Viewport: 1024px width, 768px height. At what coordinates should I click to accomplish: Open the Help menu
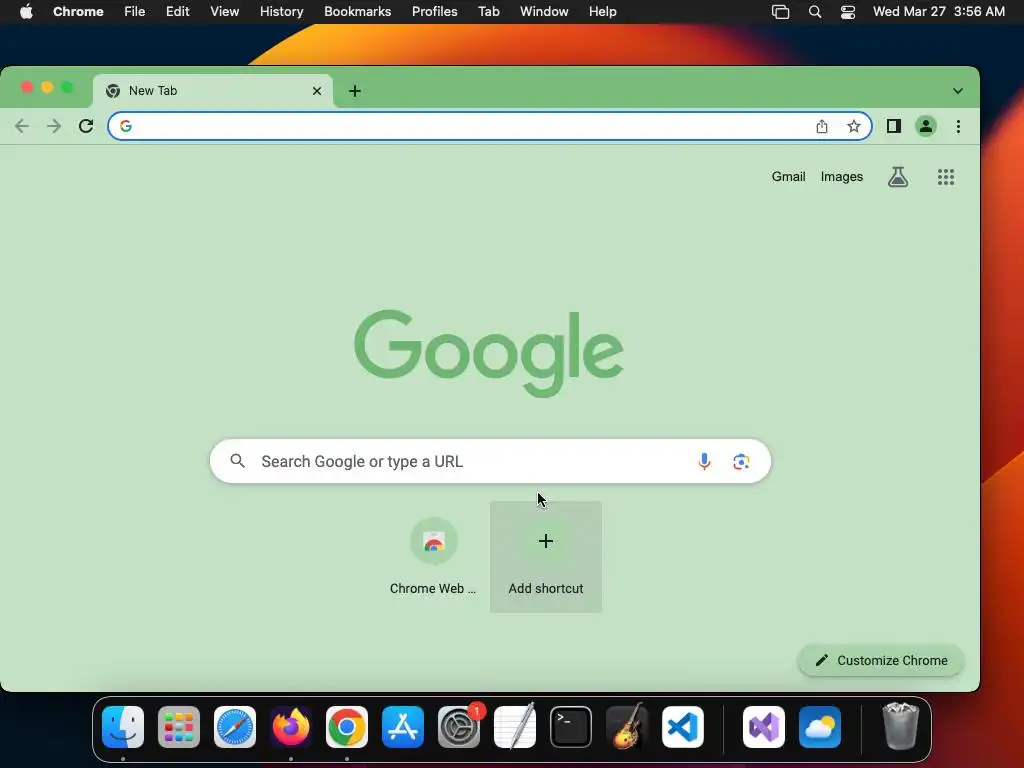[x=602, y=12]
